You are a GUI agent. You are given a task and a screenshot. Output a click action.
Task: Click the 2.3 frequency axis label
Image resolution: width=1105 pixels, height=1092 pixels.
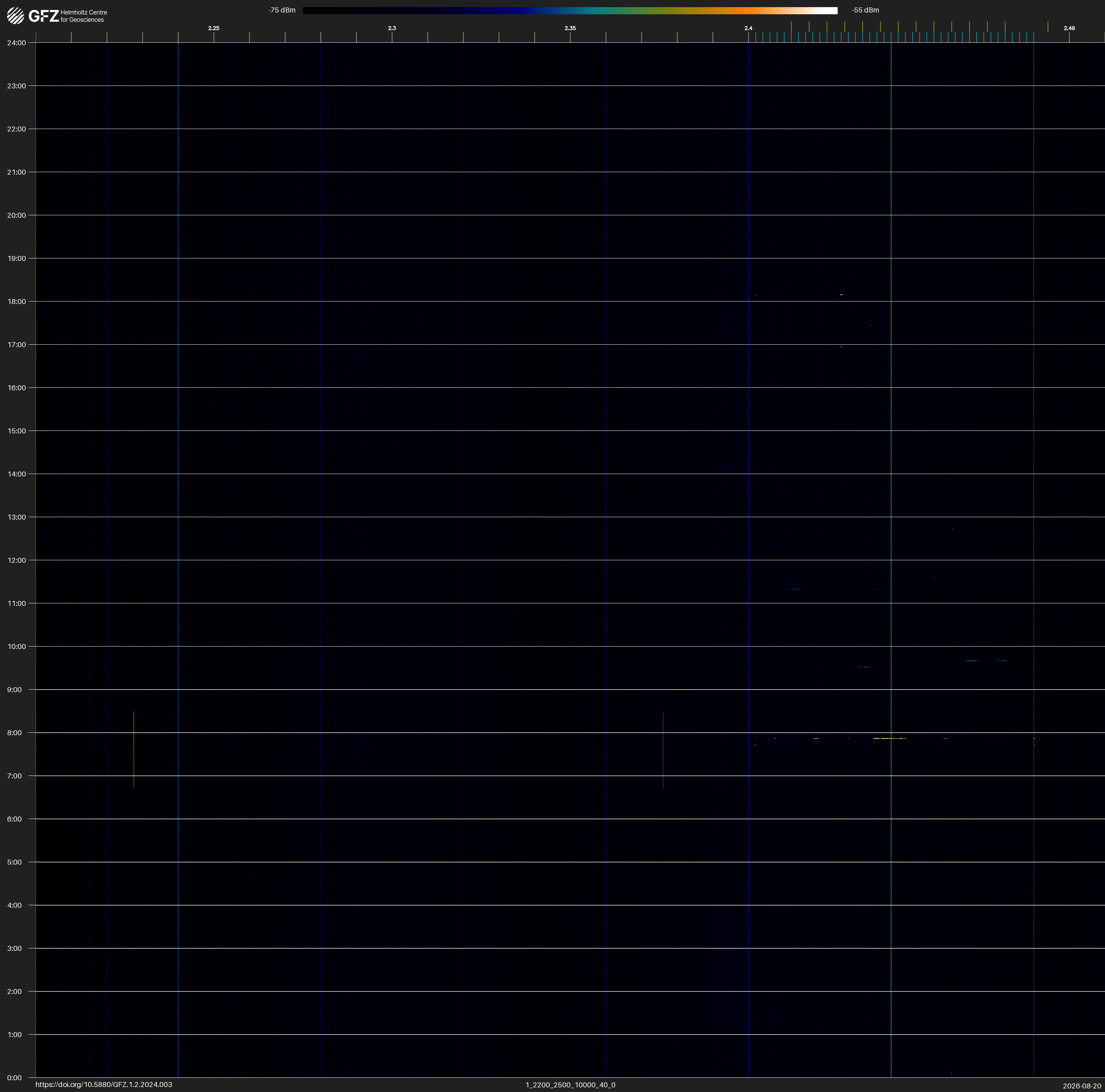(x=392, y=28)
